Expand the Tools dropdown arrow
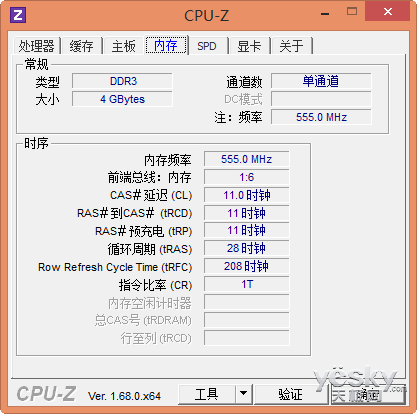Image resolution: width=417 pixels, height=414 pixels. [x=244, y=395]
